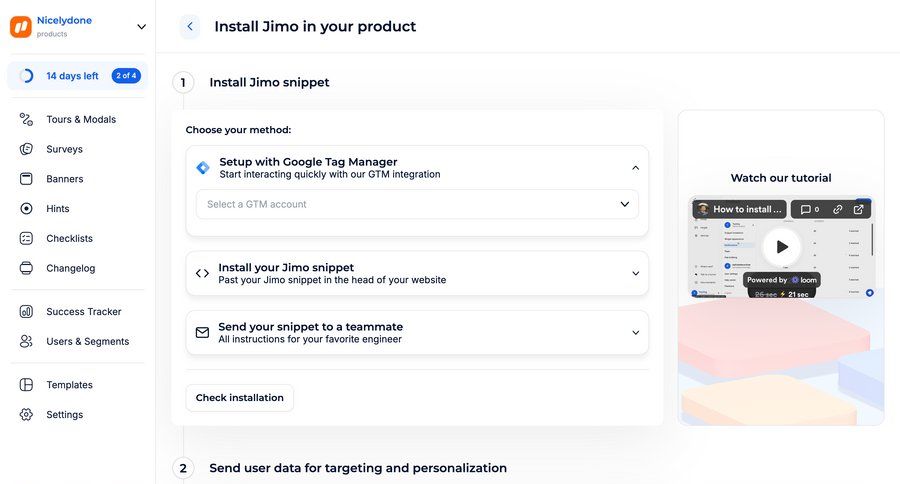Click the Check installation button
This screenshot has height=484, width=900.
point(239,398)
